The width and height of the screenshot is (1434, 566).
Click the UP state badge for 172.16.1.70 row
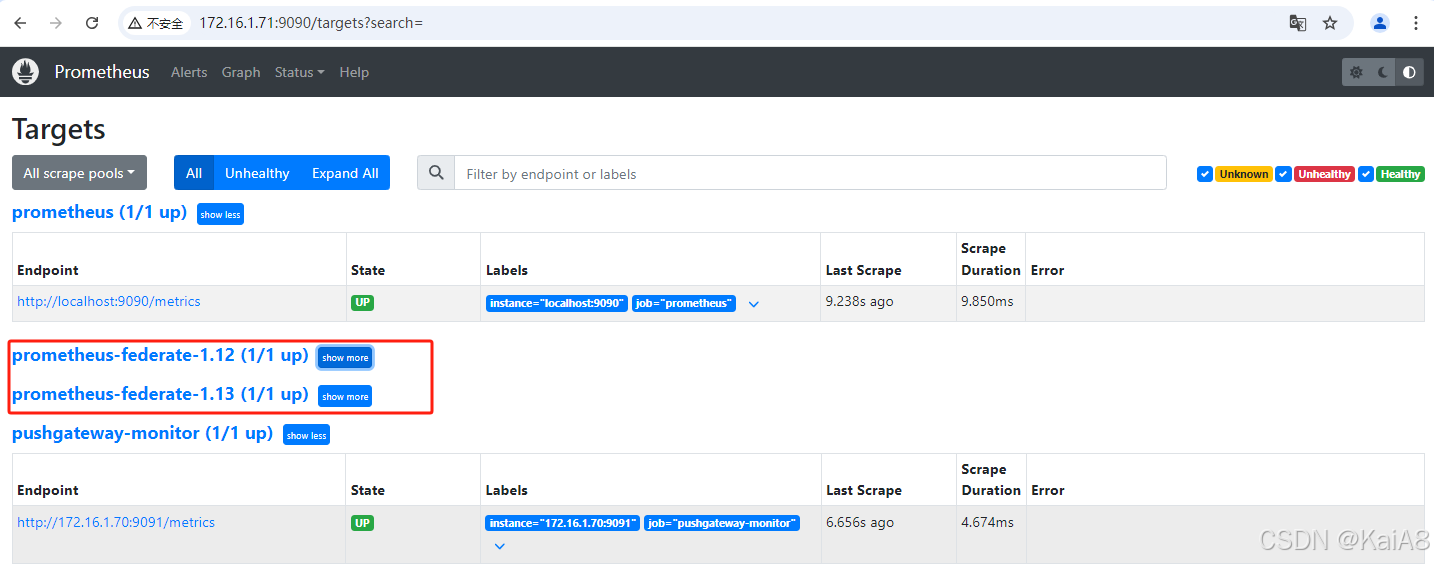[x=362, y=523]
